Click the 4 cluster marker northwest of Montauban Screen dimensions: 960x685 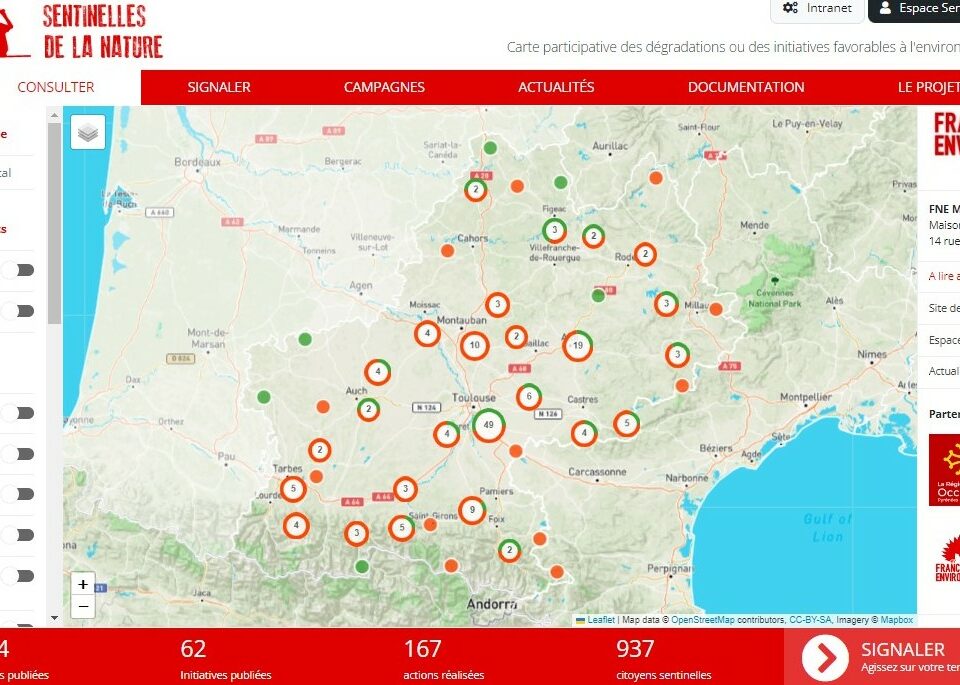point(427,334)
